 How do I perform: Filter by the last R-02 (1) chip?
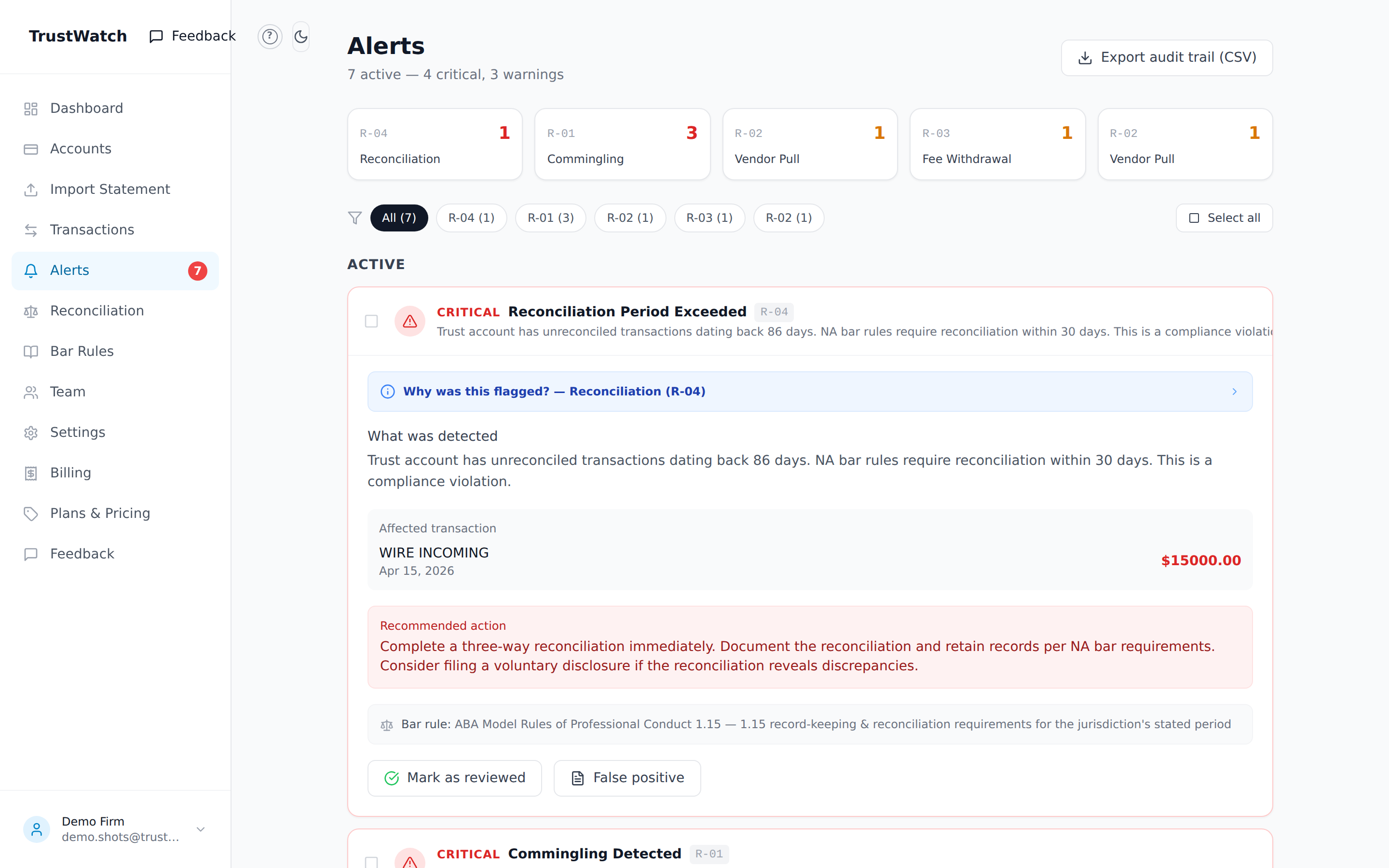pyautogui.click(x=789, y=218)
